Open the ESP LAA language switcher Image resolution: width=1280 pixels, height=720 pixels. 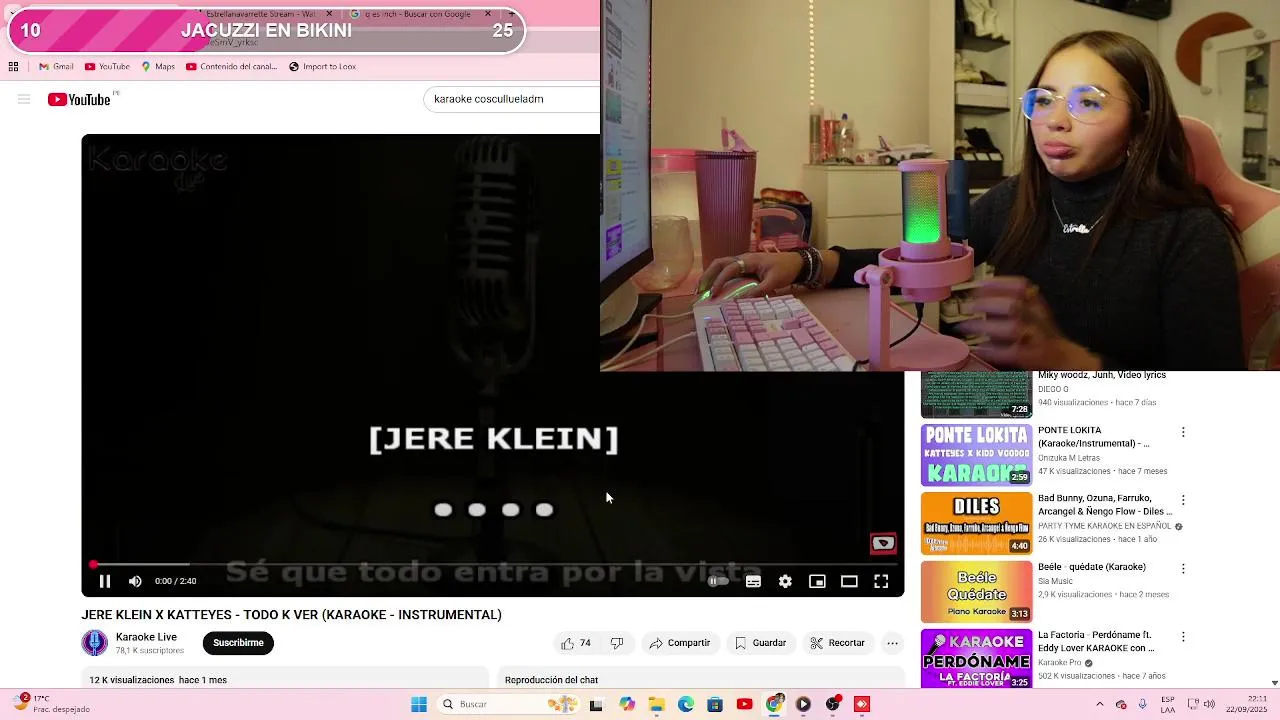[x=1168, y=704]
